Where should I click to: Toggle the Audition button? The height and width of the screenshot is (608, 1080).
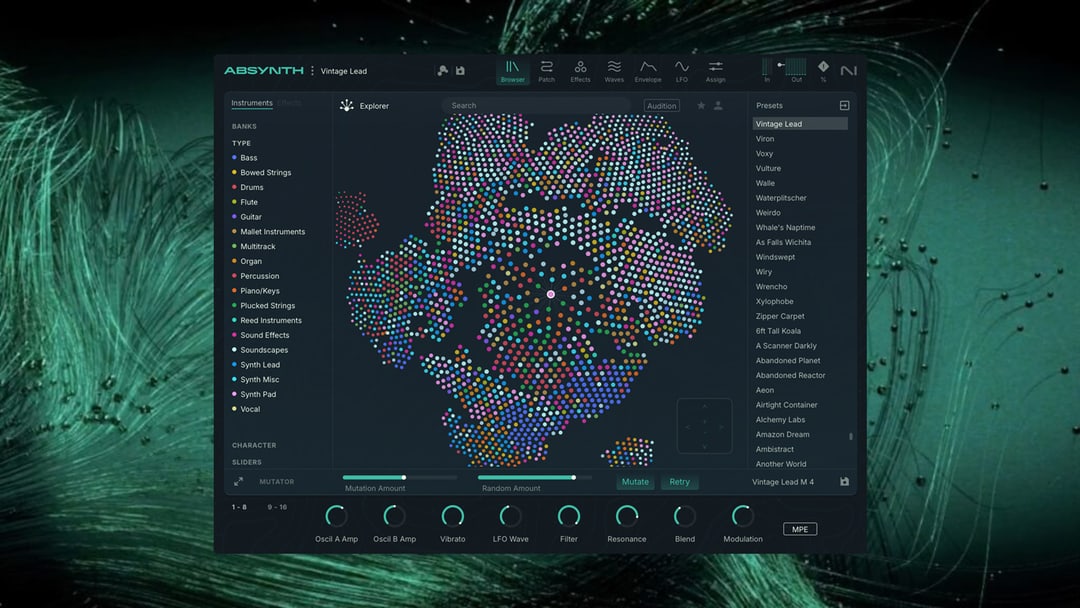tap(661, 106)
